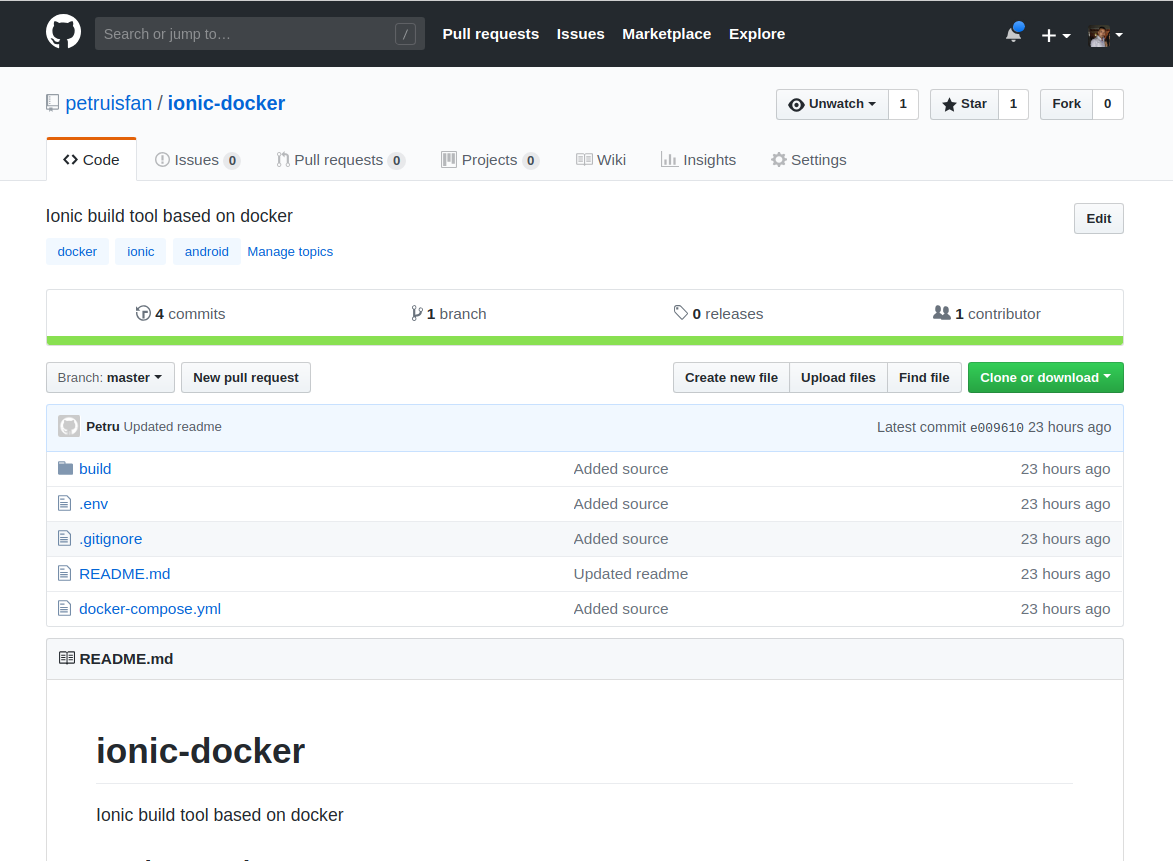
Task: Click the repository book icon beside petruisfan
Action: click(x=52, y=103)
